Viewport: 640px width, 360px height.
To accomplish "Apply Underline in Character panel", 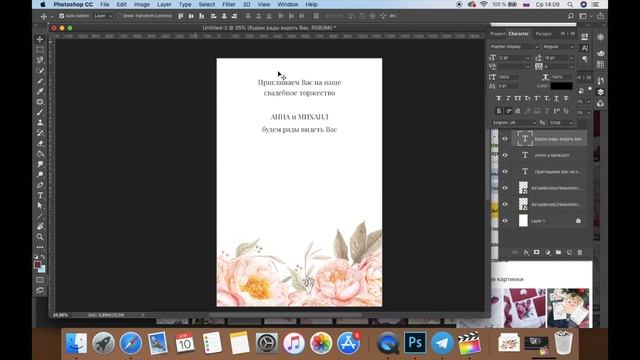I will click(556, 98).
